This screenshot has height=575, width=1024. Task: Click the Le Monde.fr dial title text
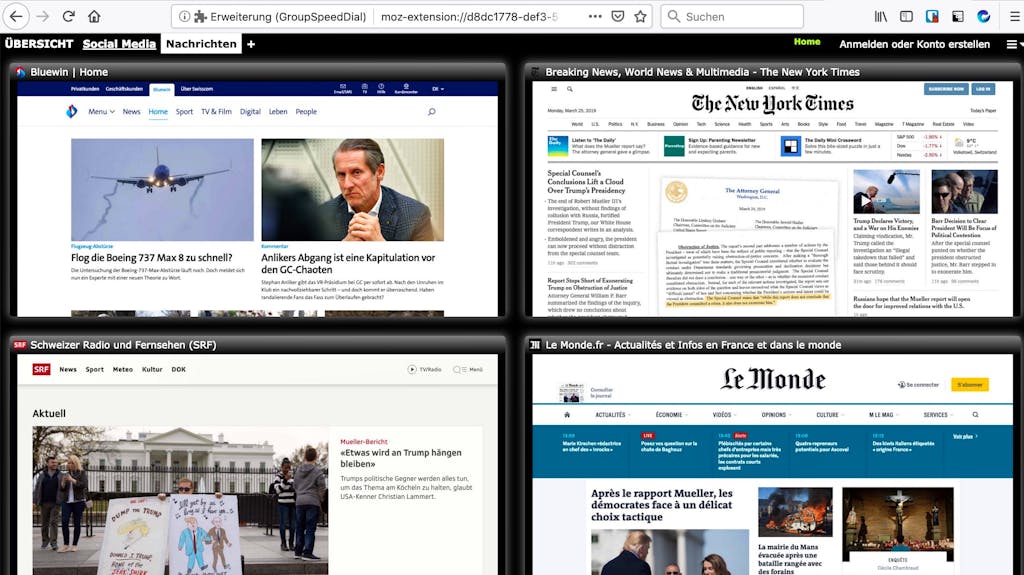pyautogui.click(x=693, y=344)
